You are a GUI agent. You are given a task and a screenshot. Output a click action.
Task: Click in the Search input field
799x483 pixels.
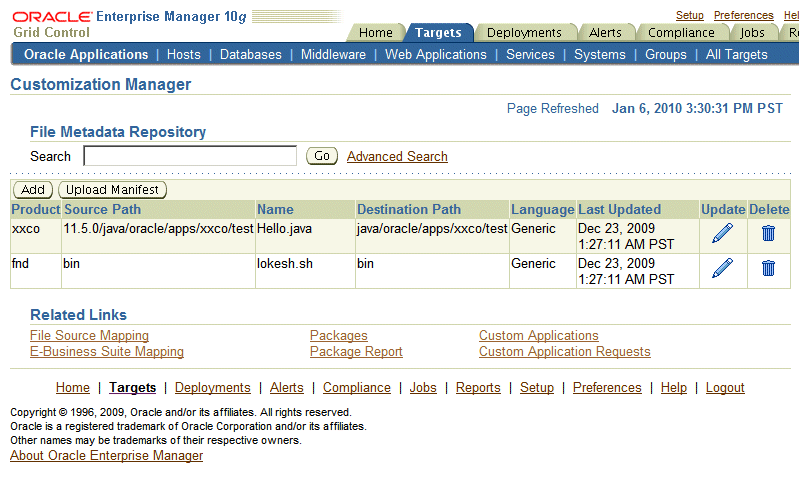pyautogui.click(x=190, y=156)
